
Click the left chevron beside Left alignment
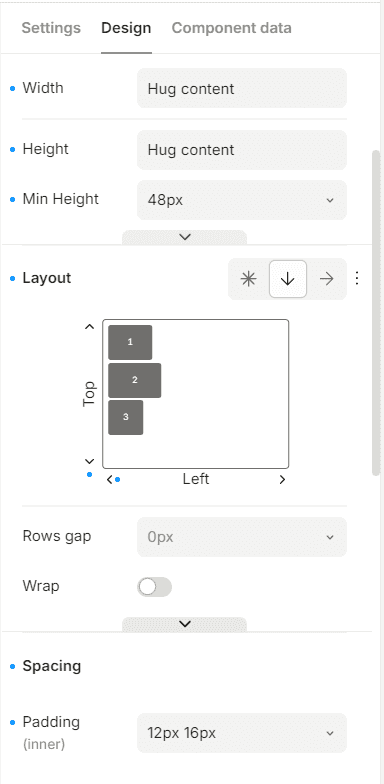point(110,480)
